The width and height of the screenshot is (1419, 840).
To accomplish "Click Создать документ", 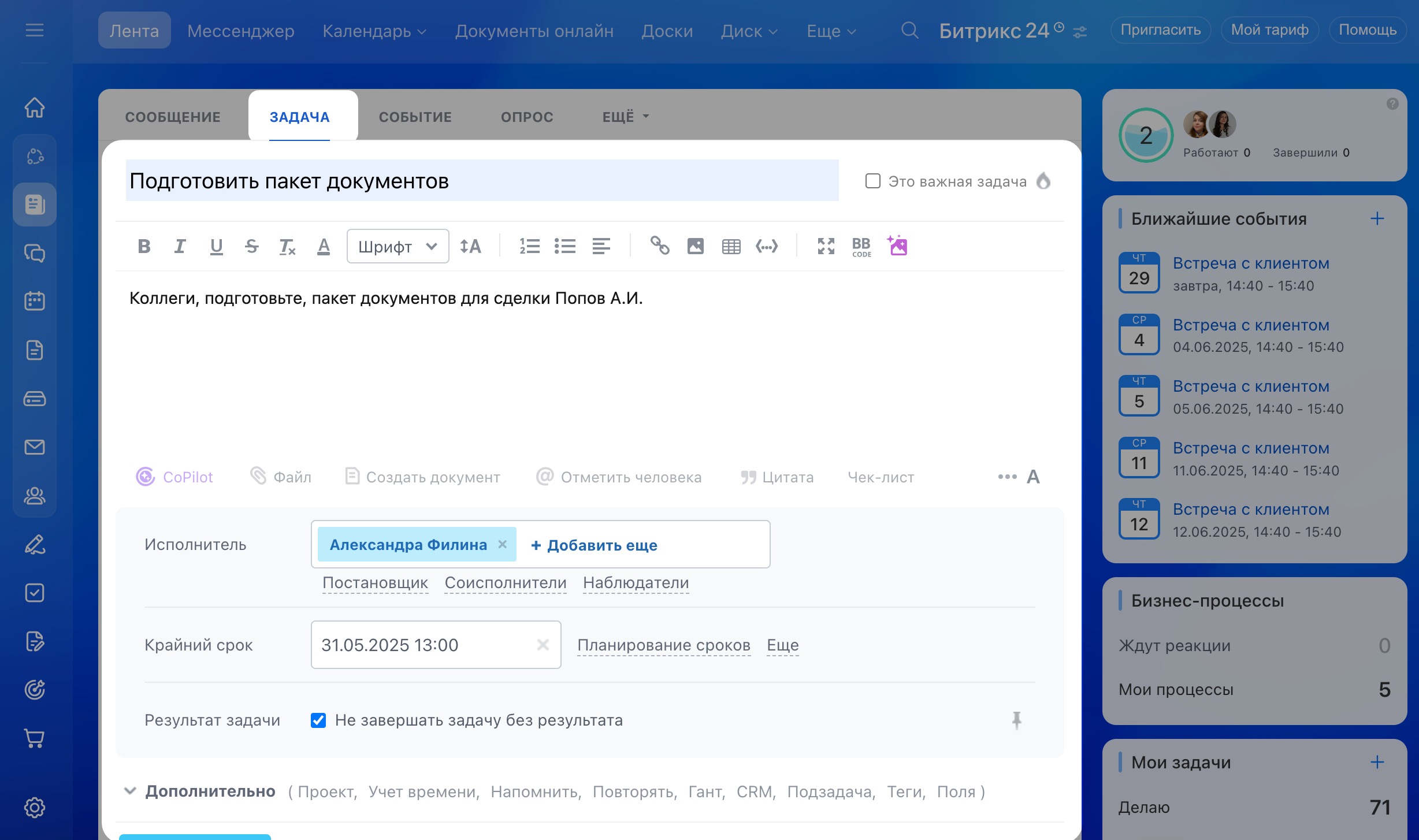I will 422,477.
